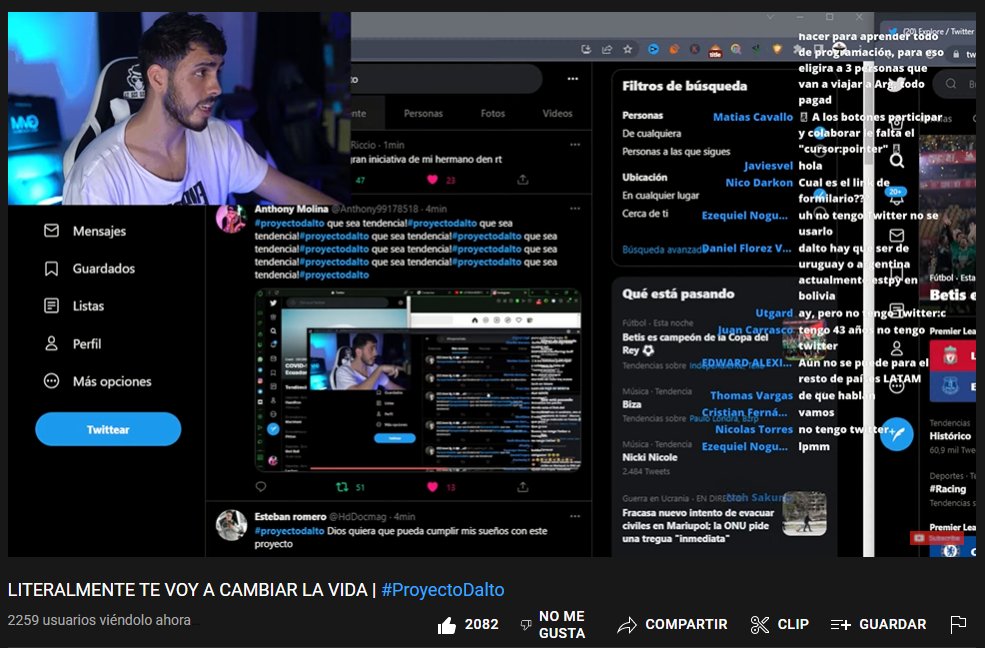Open the three-dot menu on Esteban romero's tweet

(x=575, y=516)
